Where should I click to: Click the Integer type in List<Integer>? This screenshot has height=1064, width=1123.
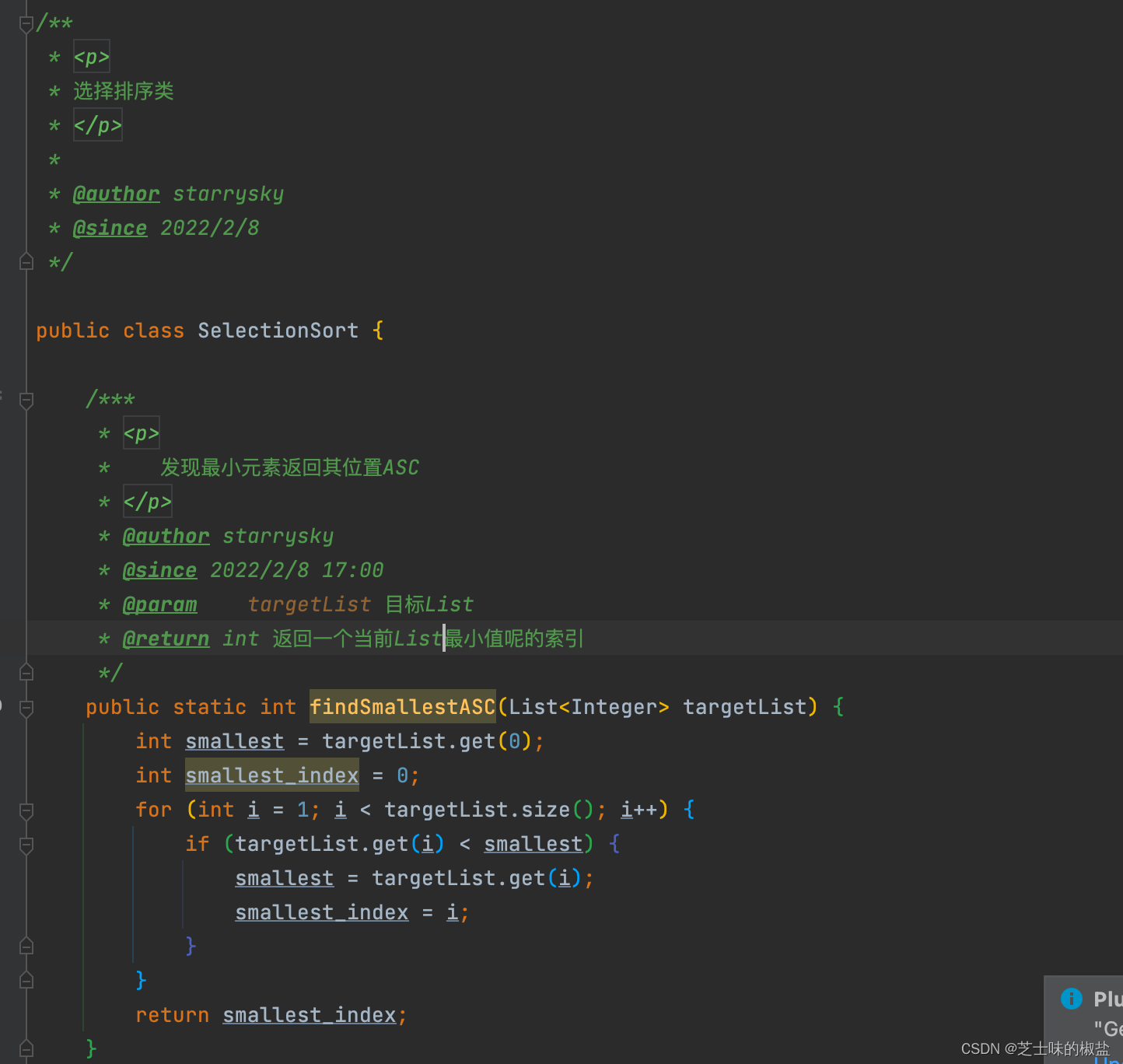(614, 707)
